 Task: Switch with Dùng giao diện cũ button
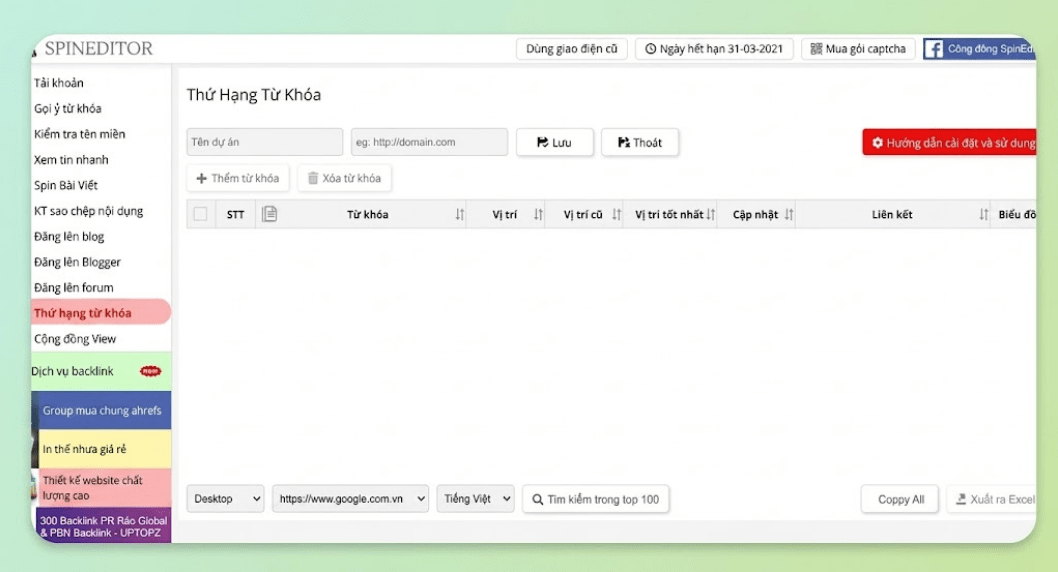(x=572, y=49)
